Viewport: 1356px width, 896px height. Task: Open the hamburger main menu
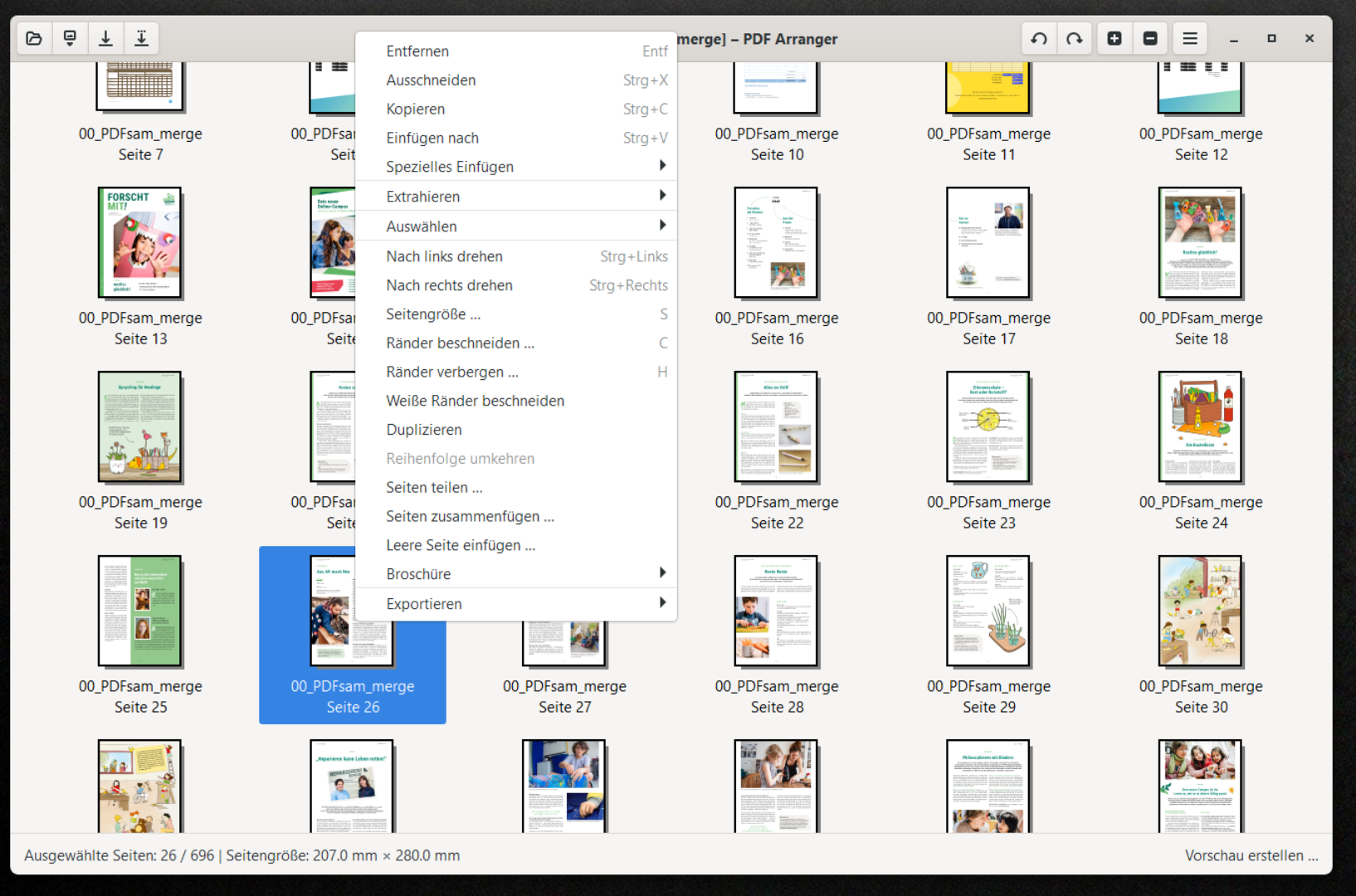pos(1189,38)
